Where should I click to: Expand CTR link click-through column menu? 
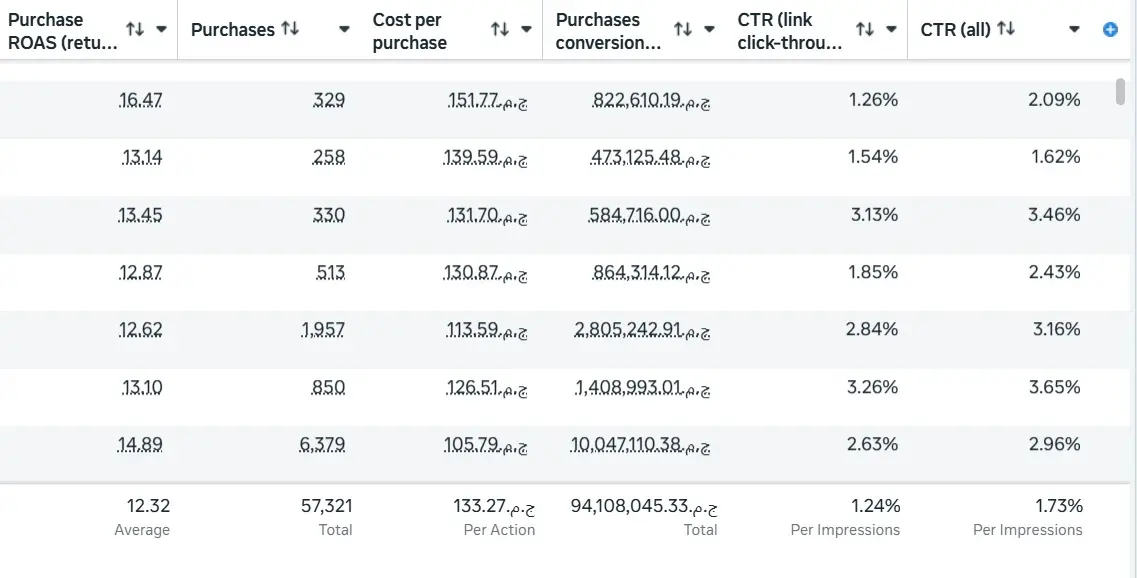(x=892, y=30)
